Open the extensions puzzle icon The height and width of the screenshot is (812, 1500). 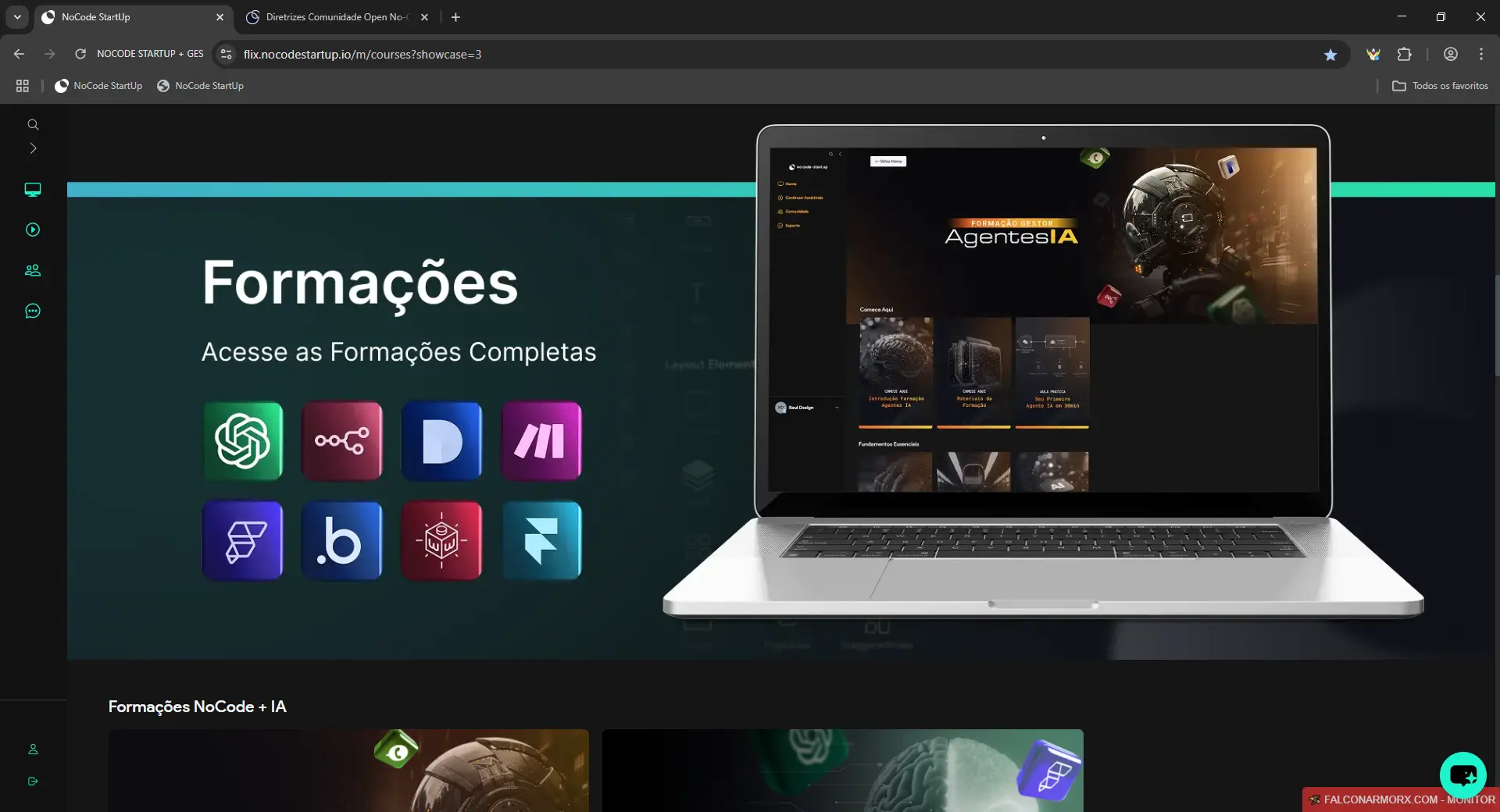(x=1405, y=54)
